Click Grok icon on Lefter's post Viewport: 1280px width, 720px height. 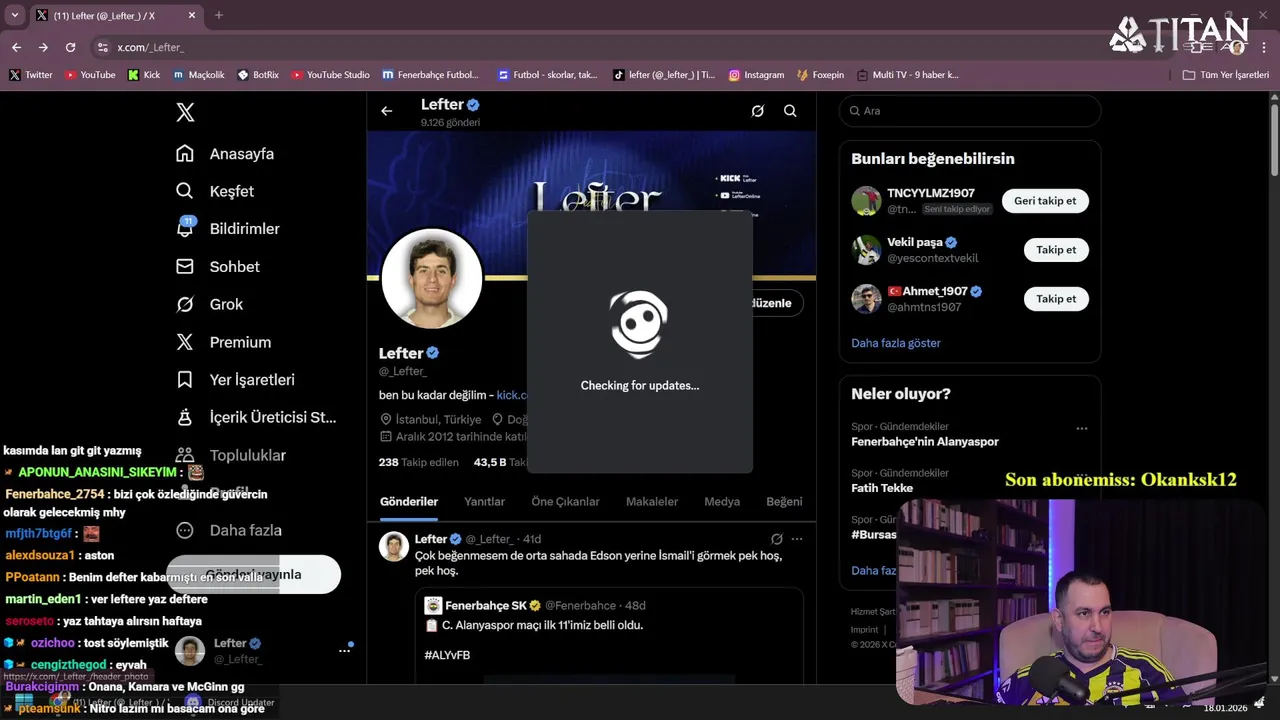776,539
